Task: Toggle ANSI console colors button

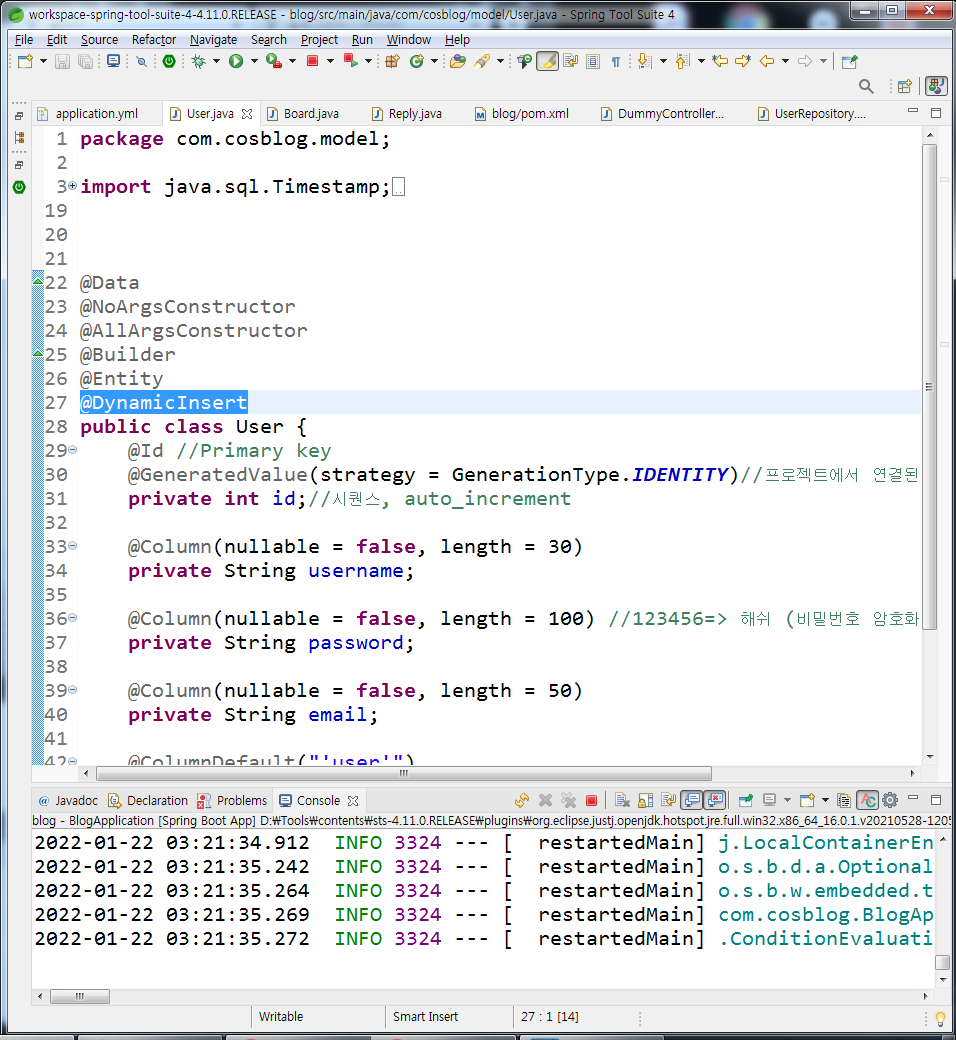Action: click(867, 801)
